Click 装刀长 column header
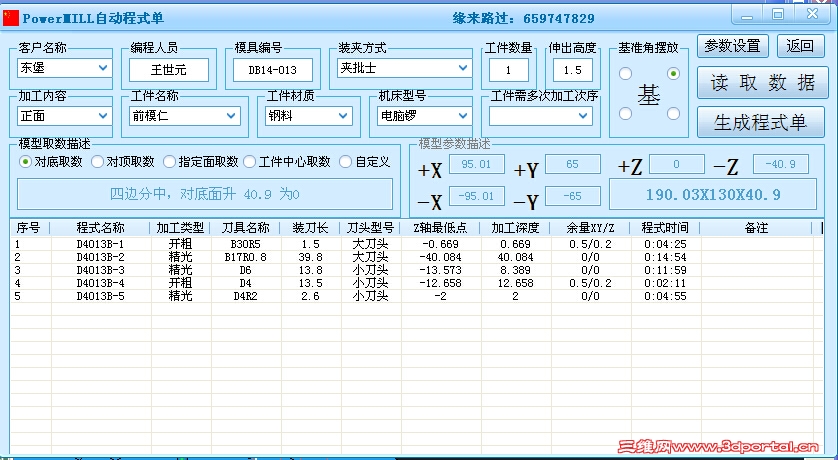The width and height of the screenshot is (838, 460). pyautogui.click(x=310, y=228)
